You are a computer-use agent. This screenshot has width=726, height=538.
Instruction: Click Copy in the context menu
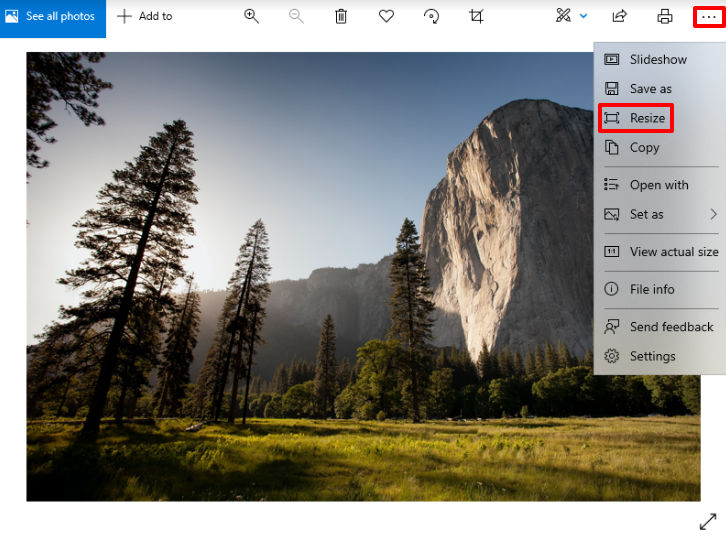(x=644, y=147)
